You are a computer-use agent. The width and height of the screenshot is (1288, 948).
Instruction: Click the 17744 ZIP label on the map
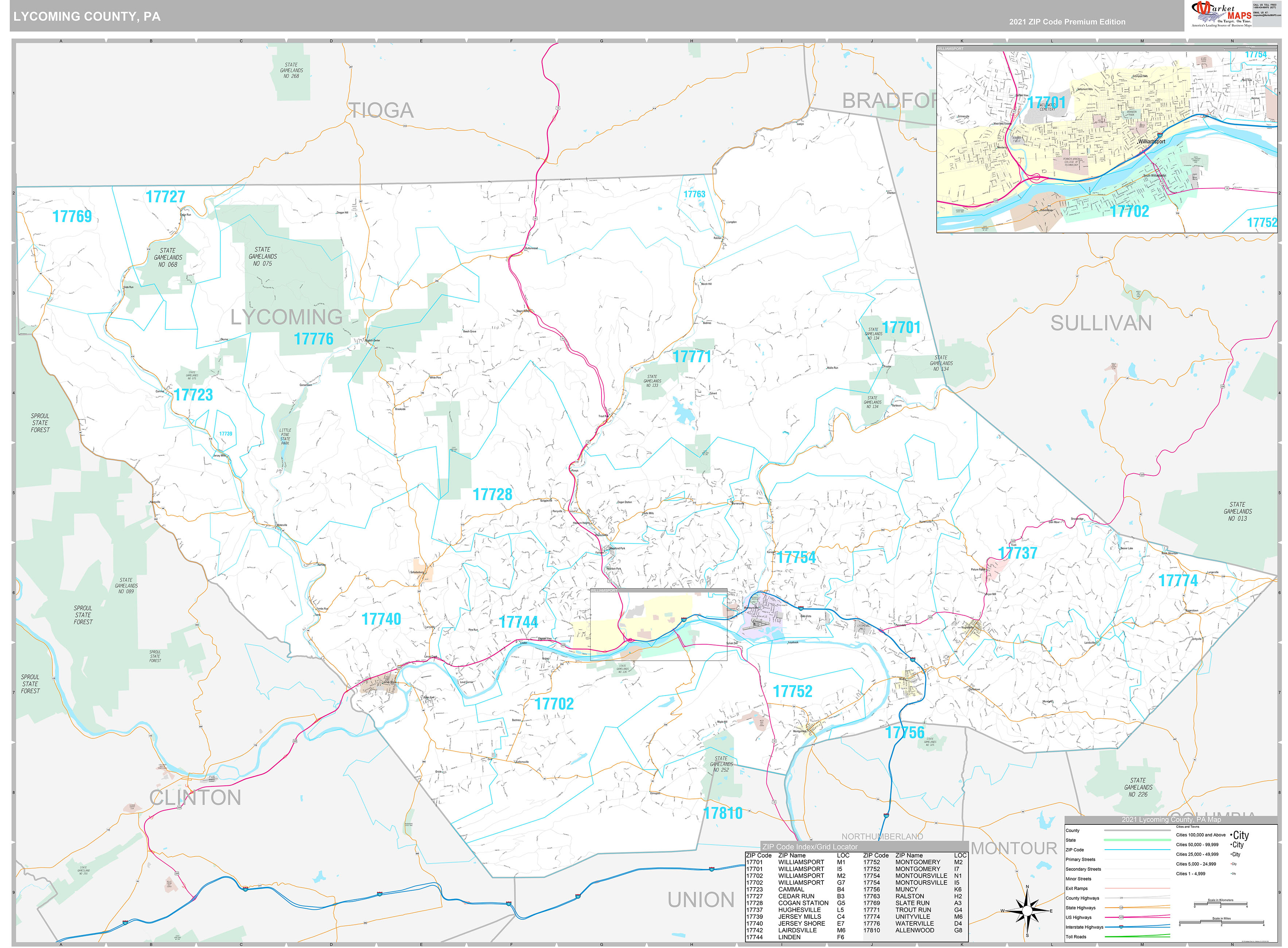[519, 622]
